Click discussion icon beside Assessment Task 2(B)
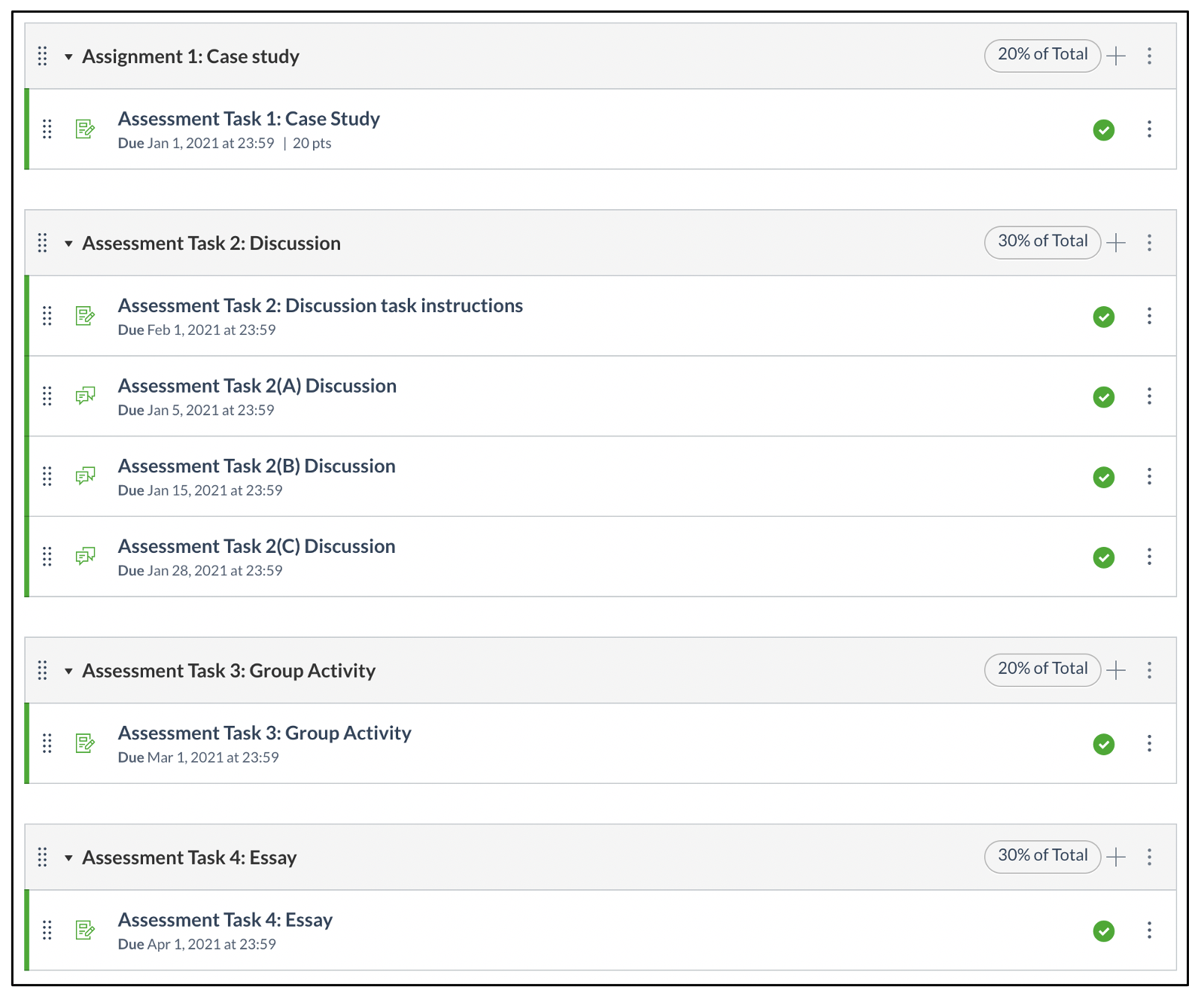This screenshot has height=1005, width=1204. point(85,476)
